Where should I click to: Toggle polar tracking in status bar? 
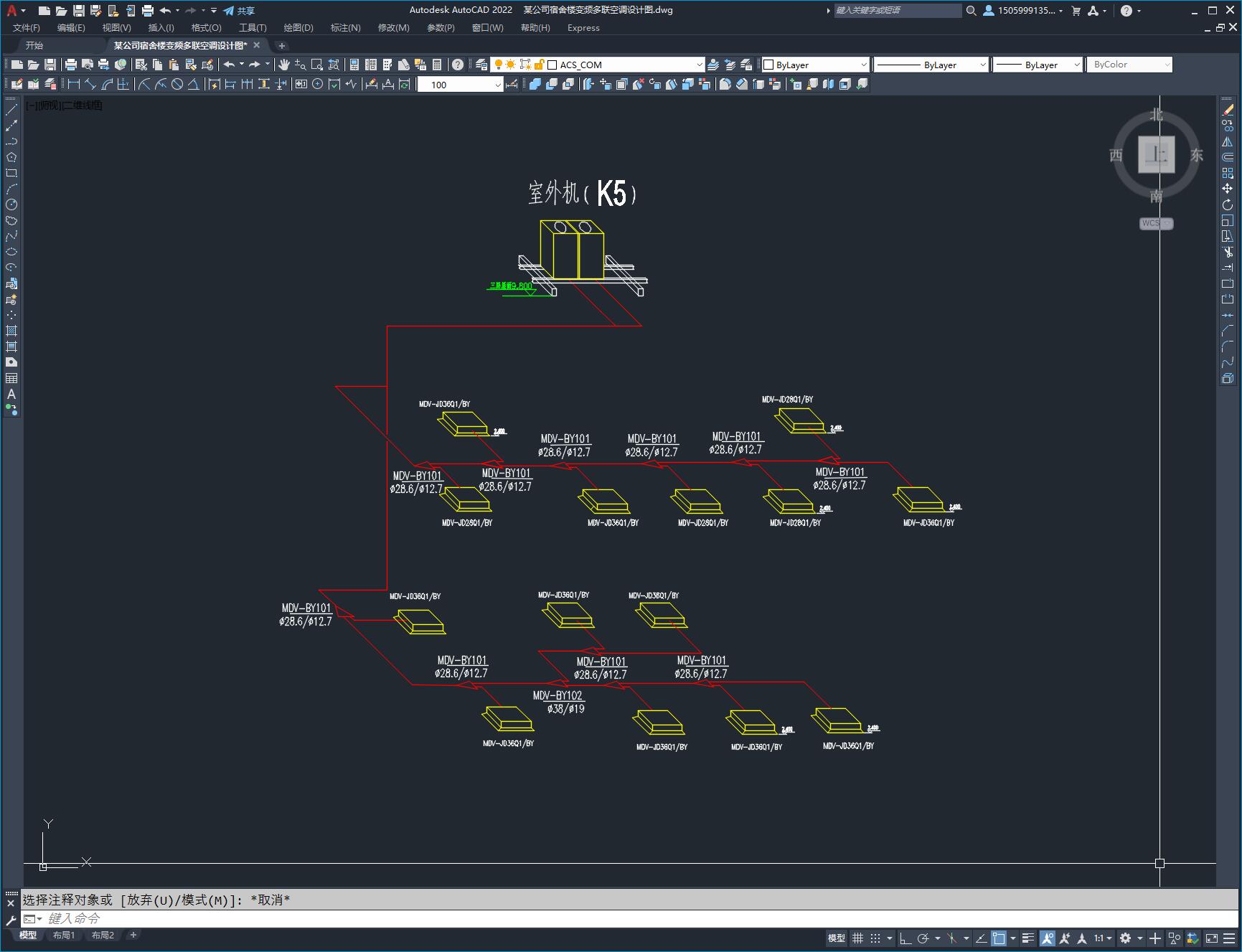tap(923, 938)
